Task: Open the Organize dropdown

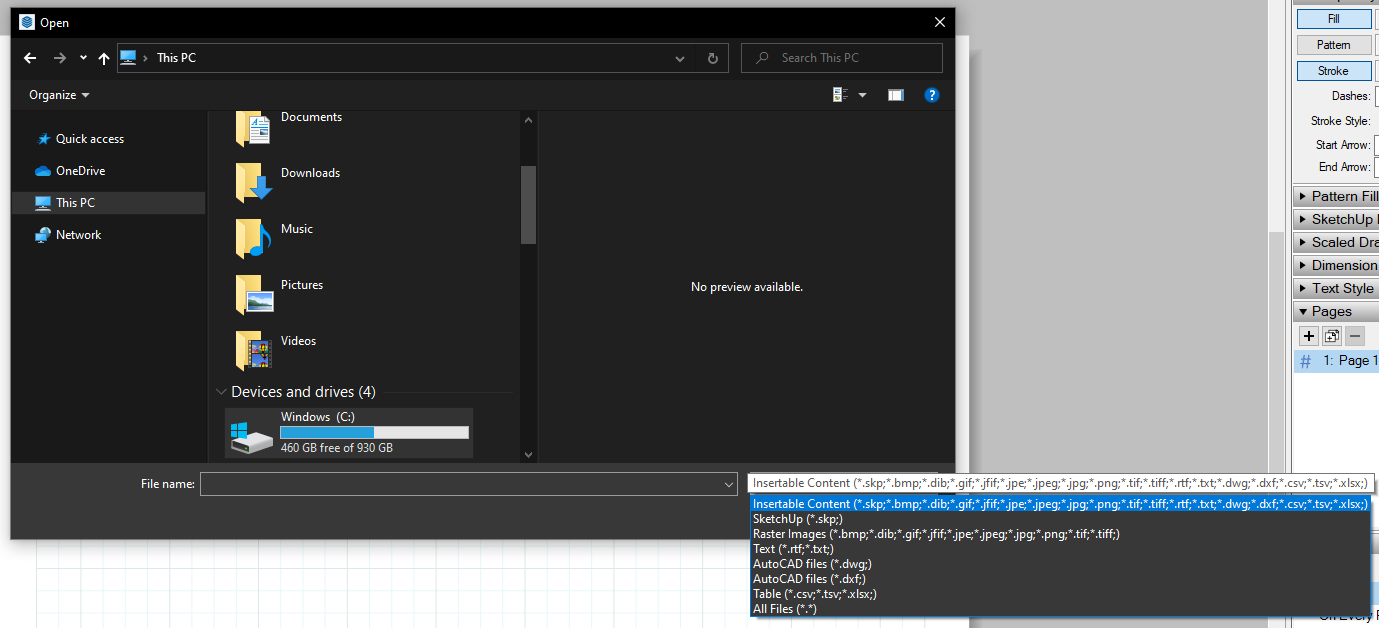Action: point(58,94)
